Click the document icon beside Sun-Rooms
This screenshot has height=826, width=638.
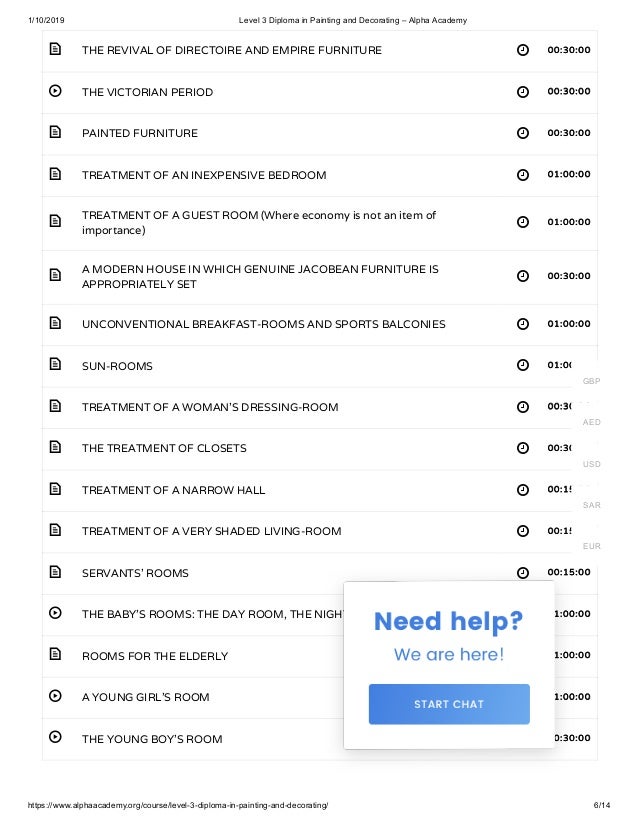tap(55, 363)
